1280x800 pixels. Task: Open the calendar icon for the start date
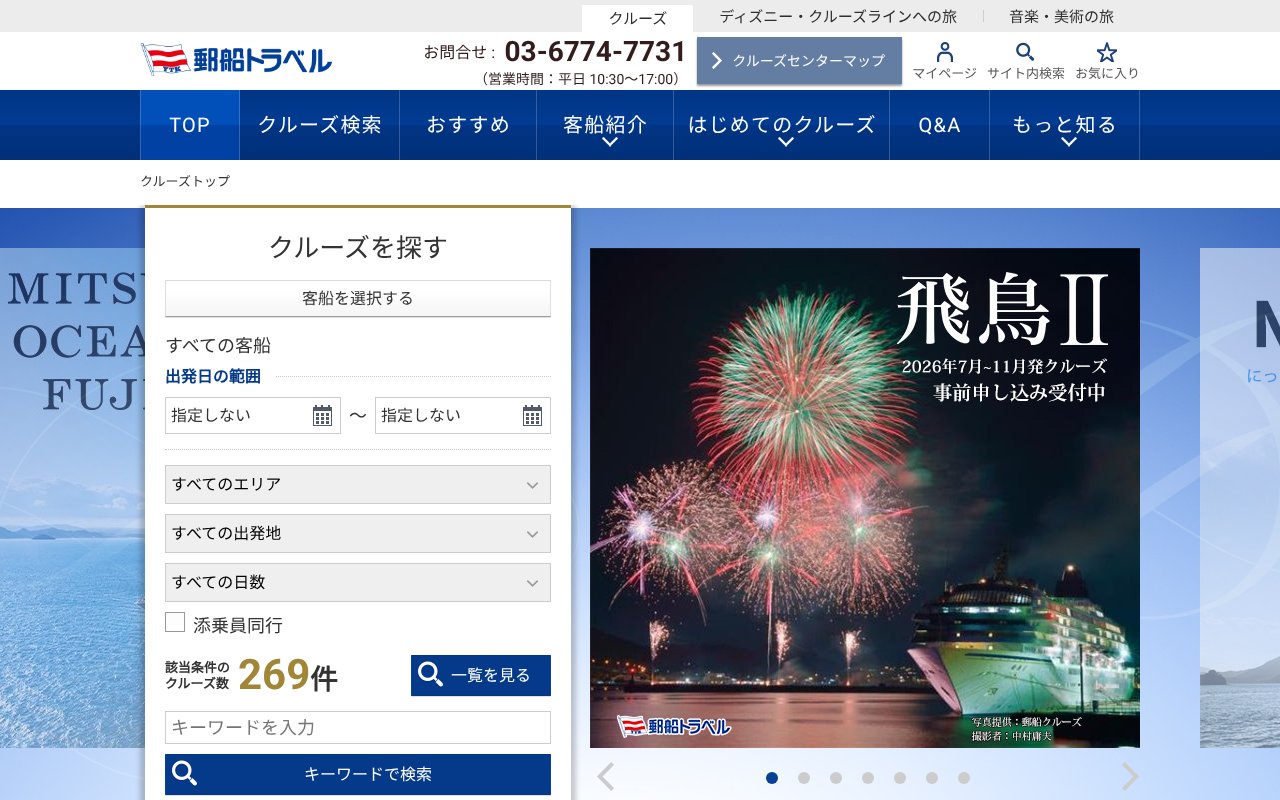[x=323, y=415]
